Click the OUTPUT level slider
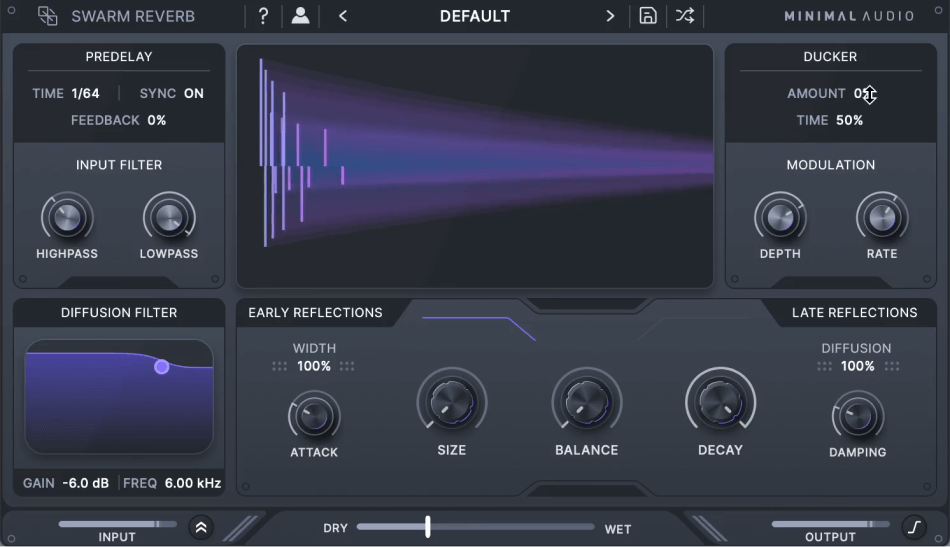Image resolution: width=950 pixels, height=547 pixels. click(x=831, y=524)
